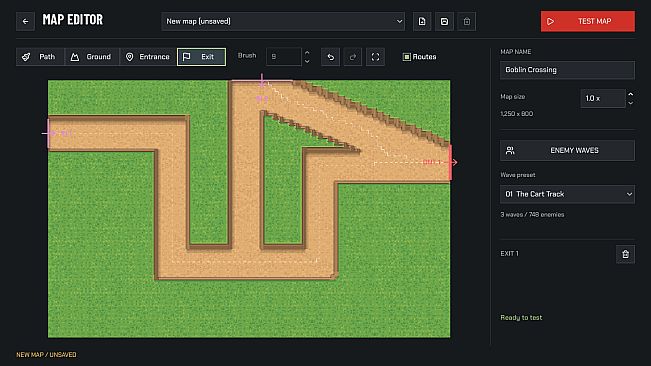Image resolution: width=651 pixels, height=366 pixels.
Task: Click the delete map trash icon in header
Action: pyautogui.click(x=467, y=21)
